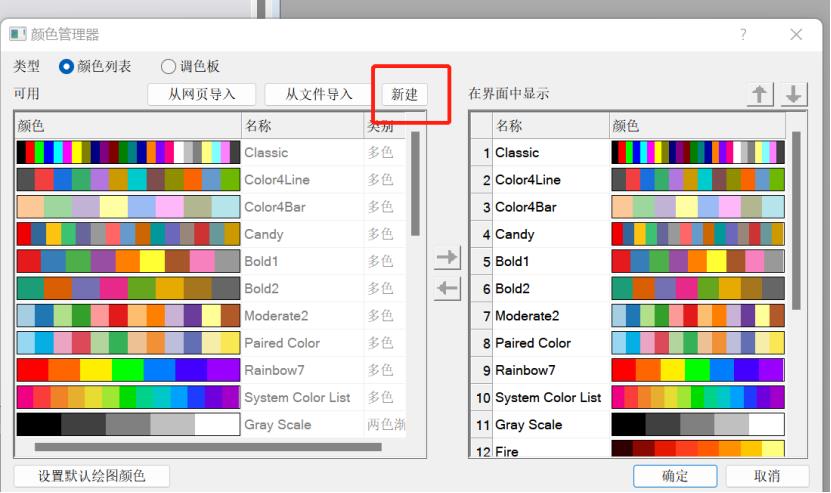Click Bold2 name in available list
The image size is (831, 493).
[261, 289]
